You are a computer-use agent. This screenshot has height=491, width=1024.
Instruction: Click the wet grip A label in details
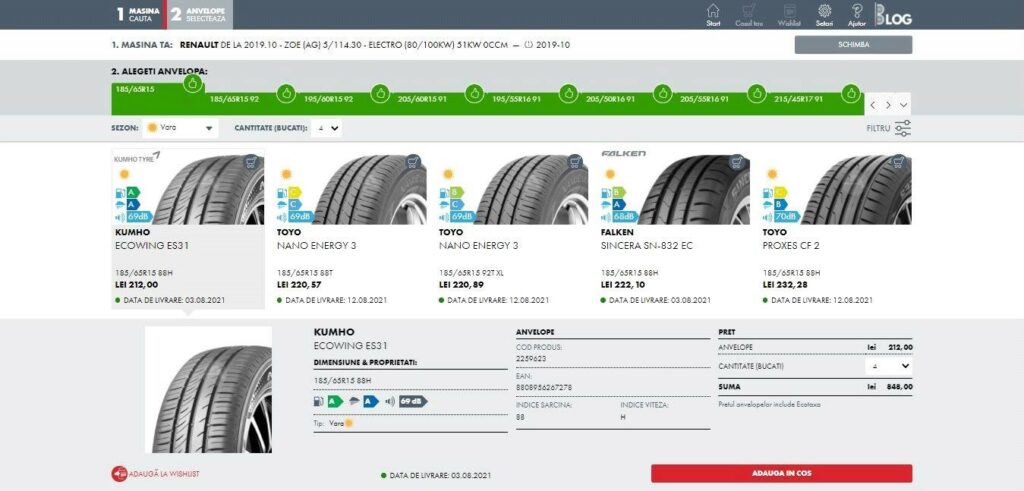click(x=371, y=402)
